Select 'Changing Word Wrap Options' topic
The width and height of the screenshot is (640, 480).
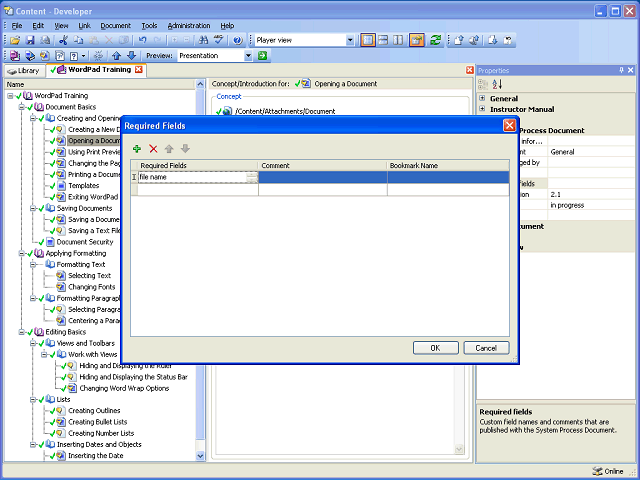(x=124, y=389)
